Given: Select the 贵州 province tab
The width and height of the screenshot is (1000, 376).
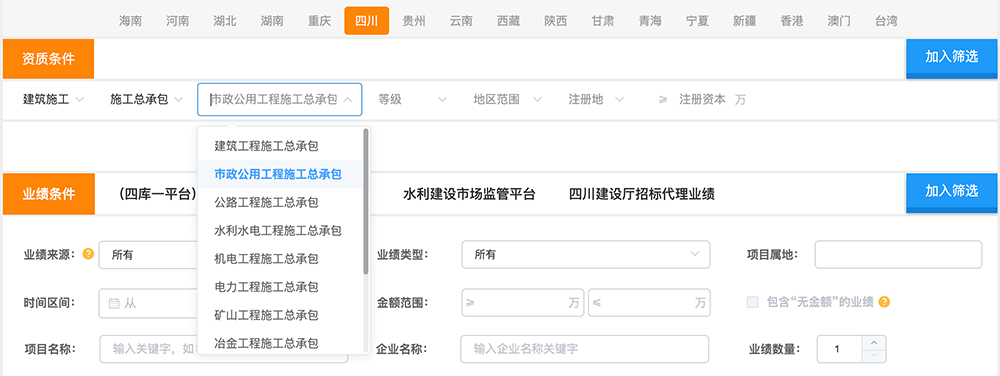Looking at the screenshot, I should coord(414,20).
